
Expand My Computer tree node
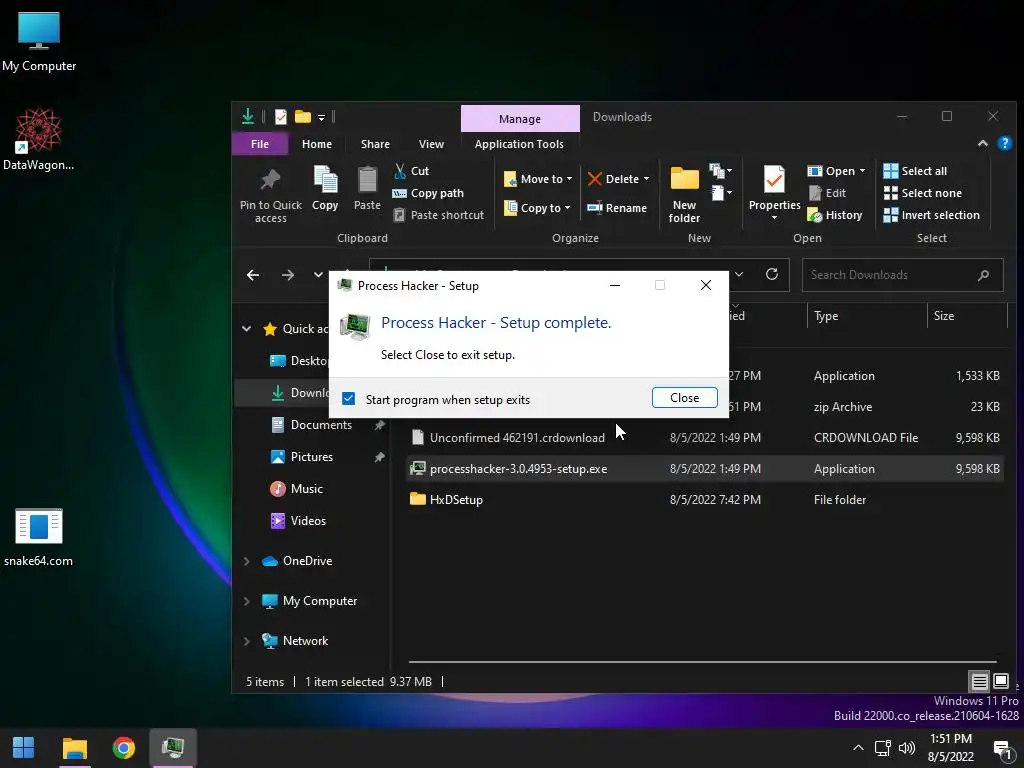(246, 601)
